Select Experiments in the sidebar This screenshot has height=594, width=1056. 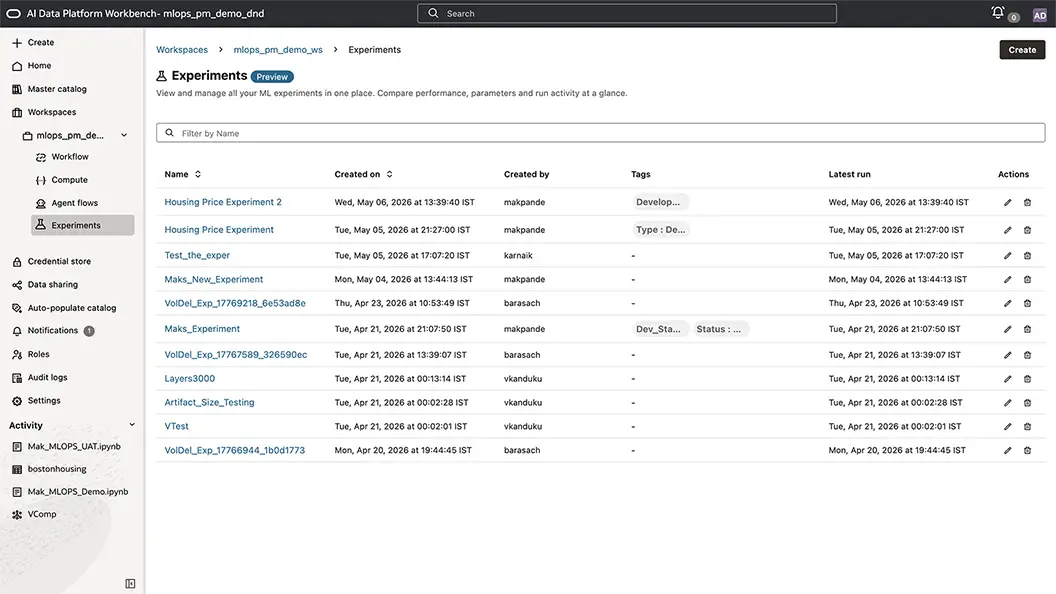coord(82,225)
